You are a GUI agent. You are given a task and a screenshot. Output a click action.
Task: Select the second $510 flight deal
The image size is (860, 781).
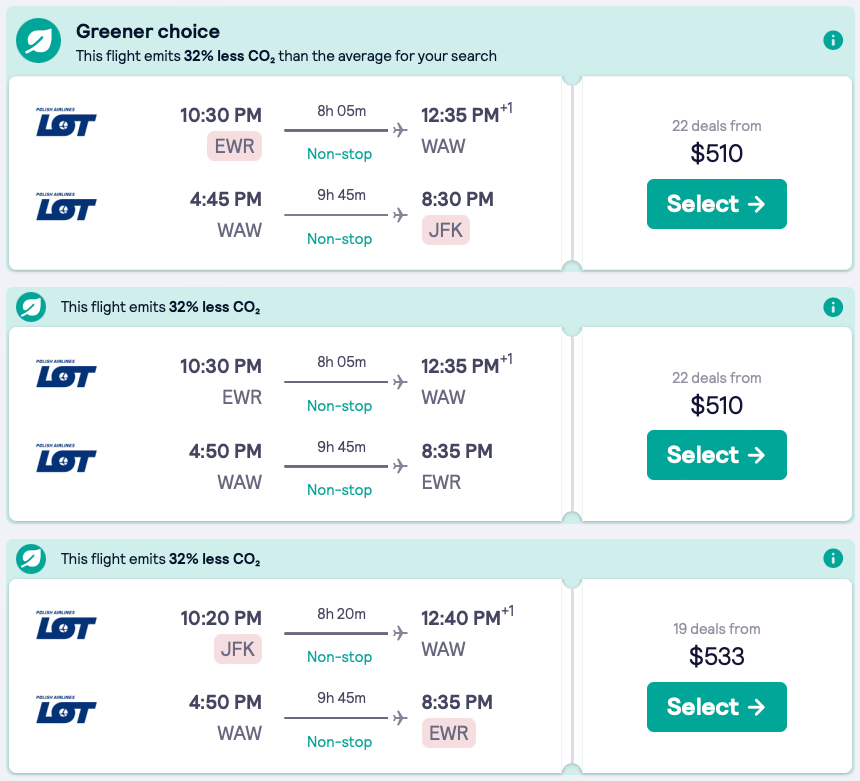point(716,455)
